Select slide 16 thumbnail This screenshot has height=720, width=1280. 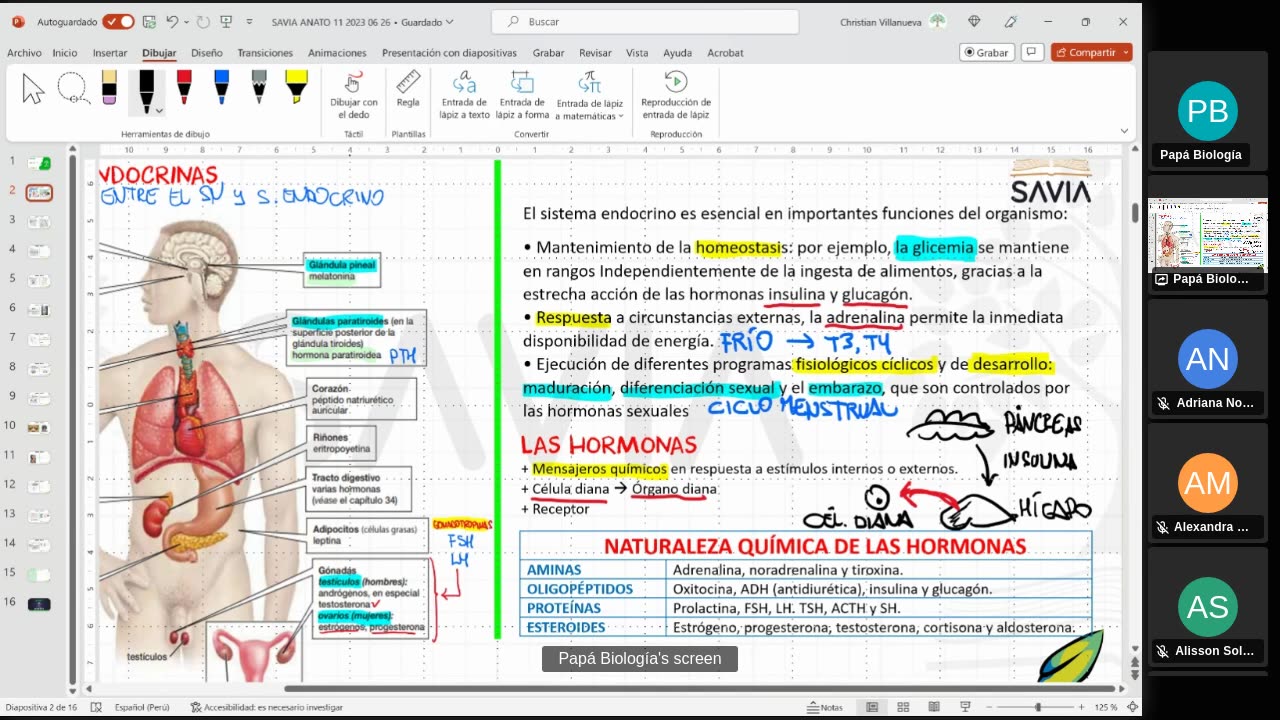(40, 604)
